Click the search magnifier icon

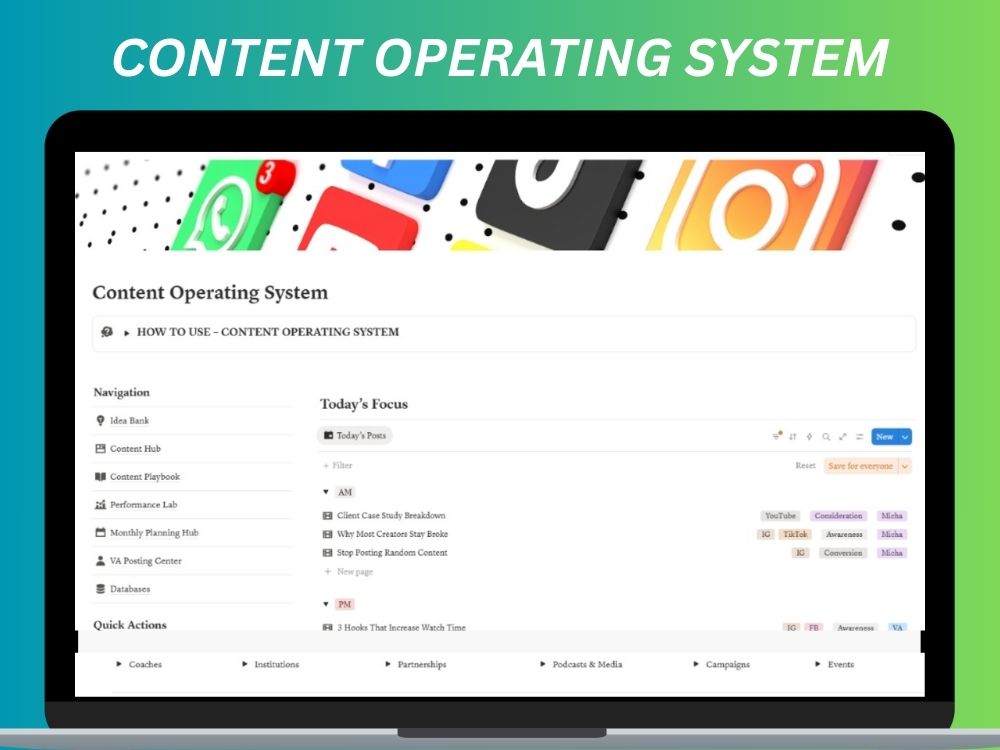tap(826, 437)
